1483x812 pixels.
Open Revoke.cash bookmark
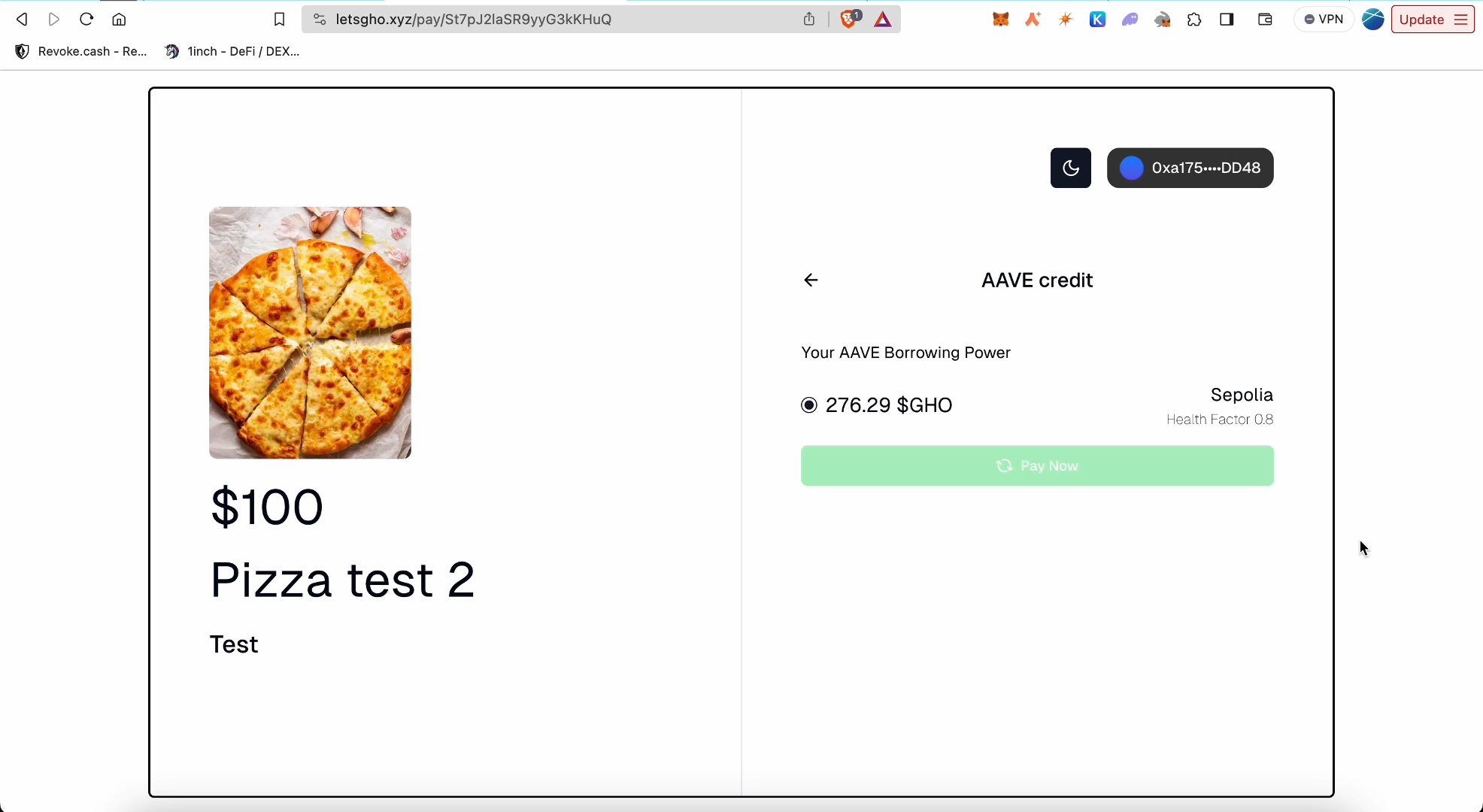coord(81,51)
